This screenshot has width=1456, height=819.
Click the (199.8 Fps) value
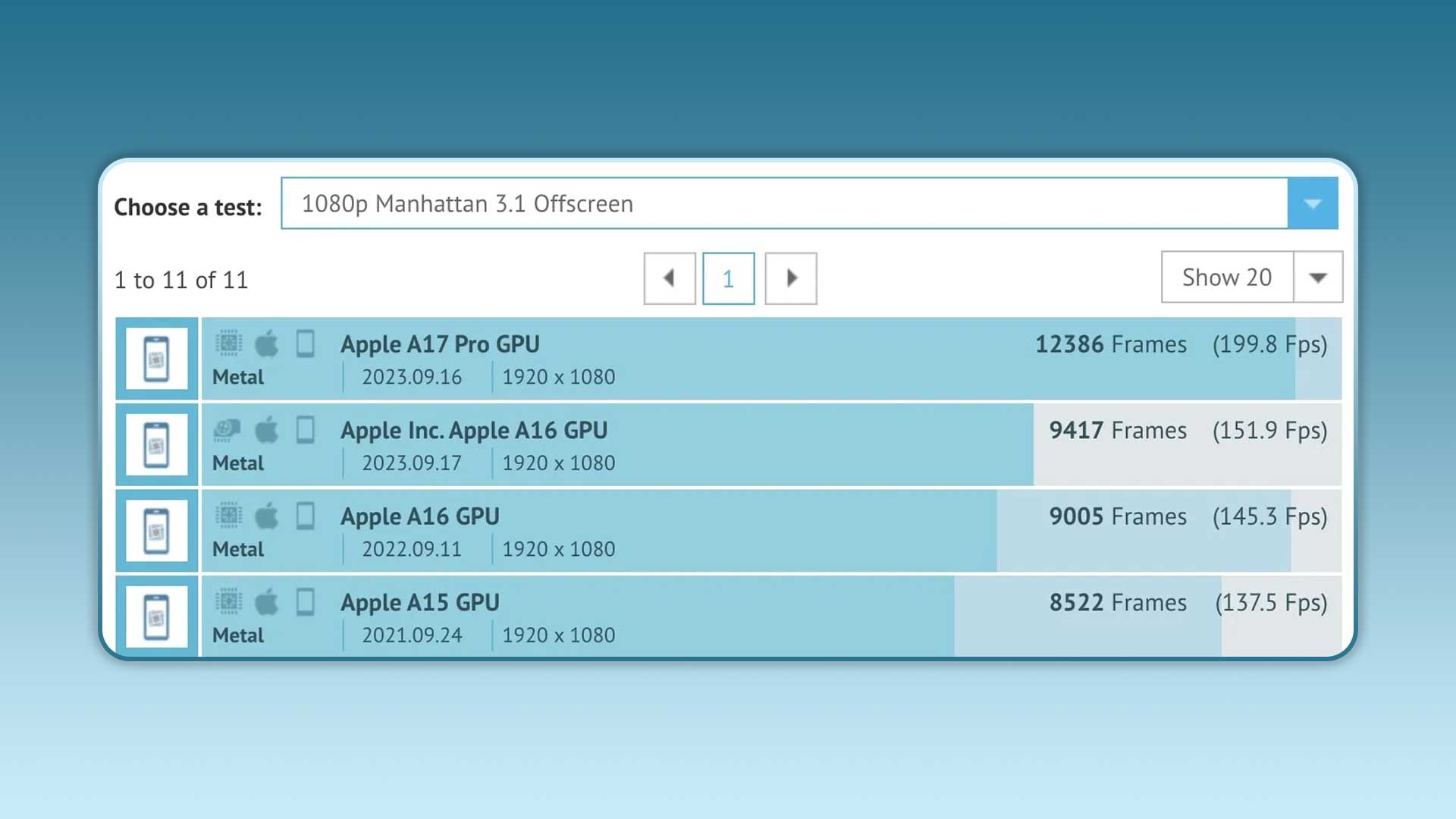[x=1270, y=345]
